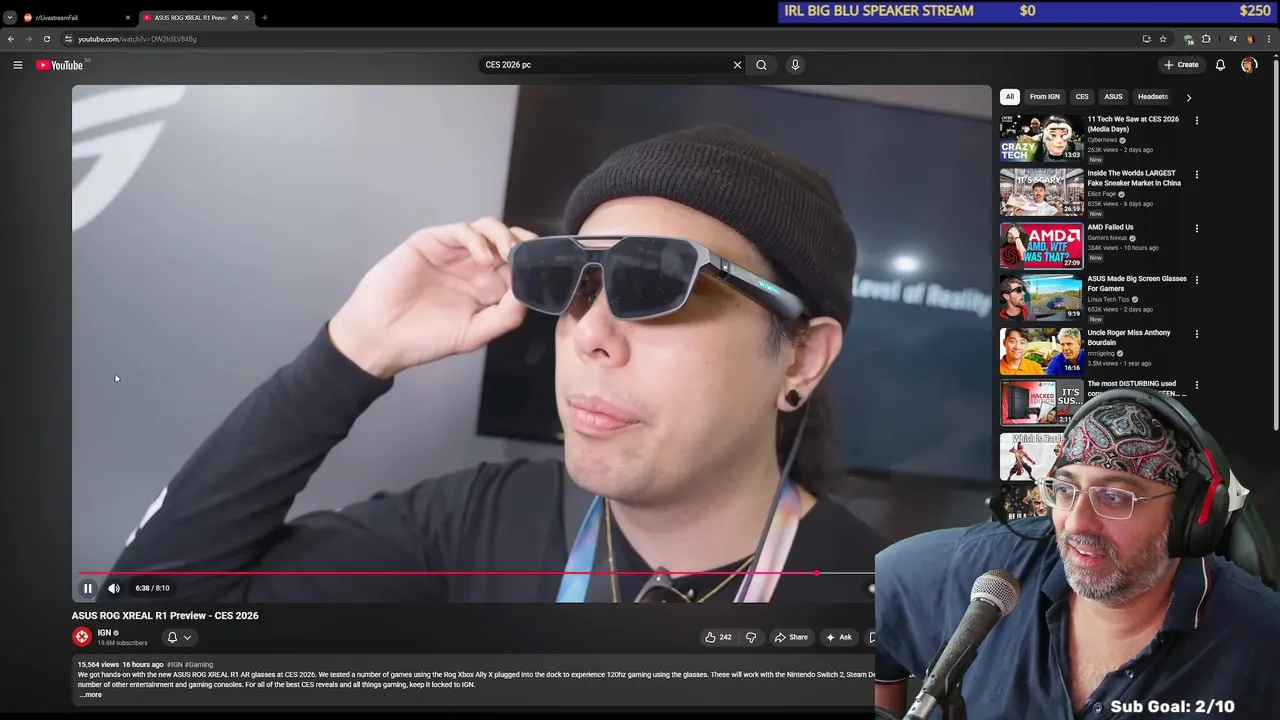Open the YouTube hamburger guide menu

click(x=17, y=65)
